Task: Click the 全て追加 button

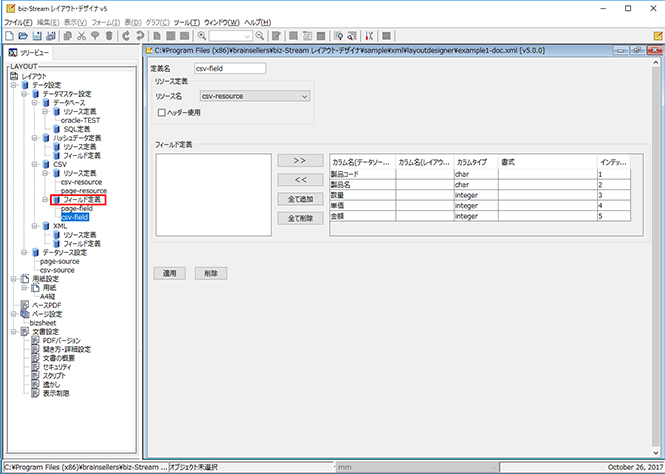Action: tap(300, 199)
